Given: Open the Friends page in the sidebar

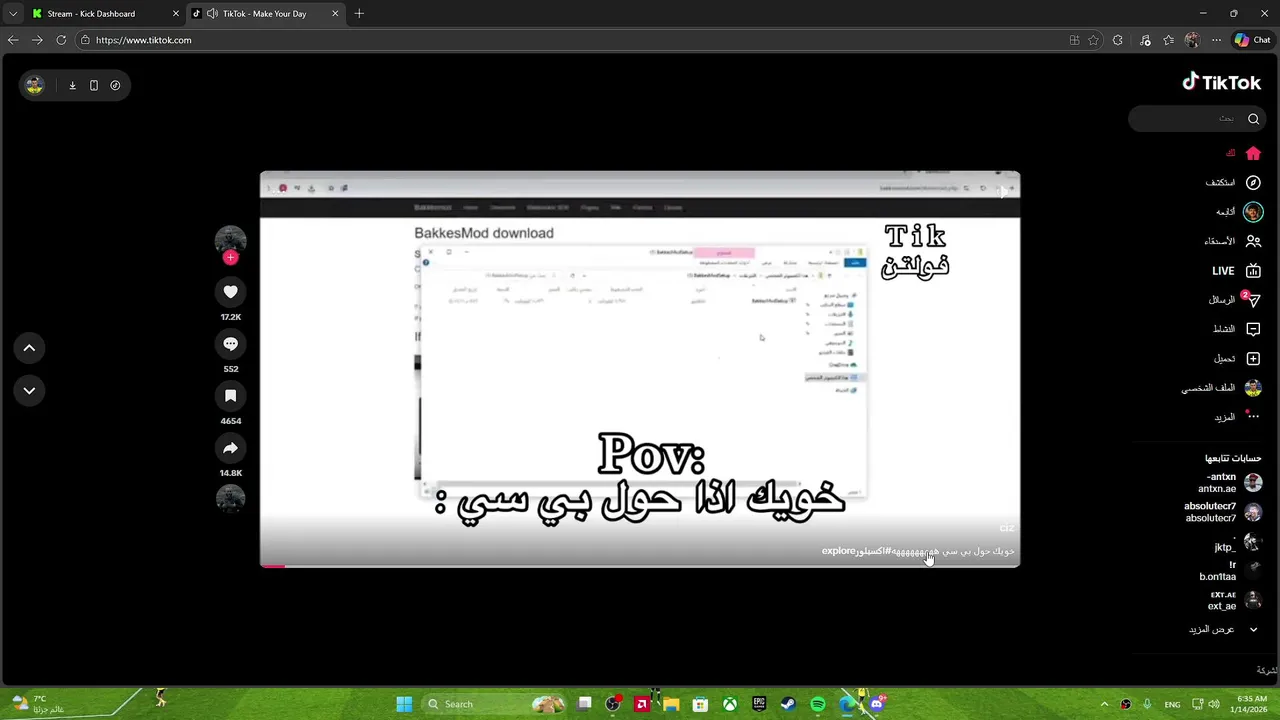Looking at the screenshot, I should (1233, 241).
